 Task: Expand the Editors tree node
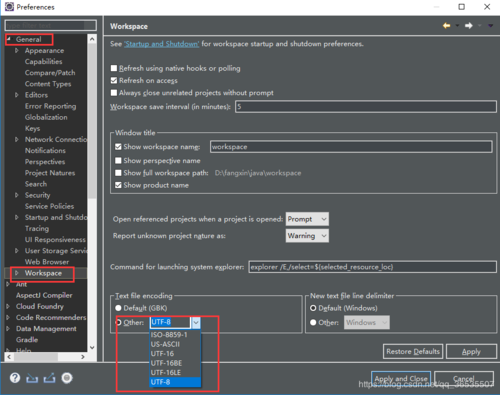[x=17, y=95]
